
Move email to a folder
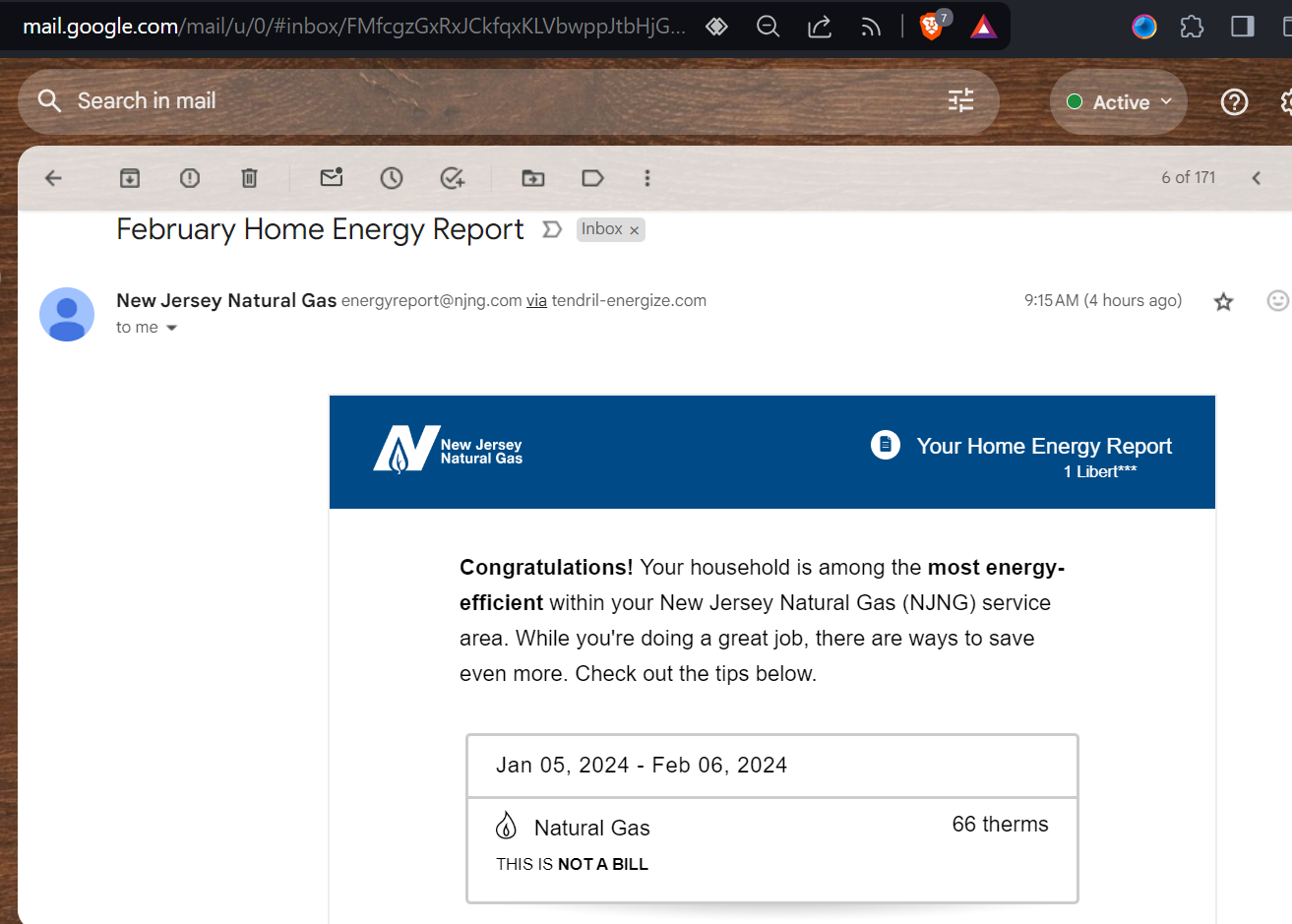click(x=533, y=178)
